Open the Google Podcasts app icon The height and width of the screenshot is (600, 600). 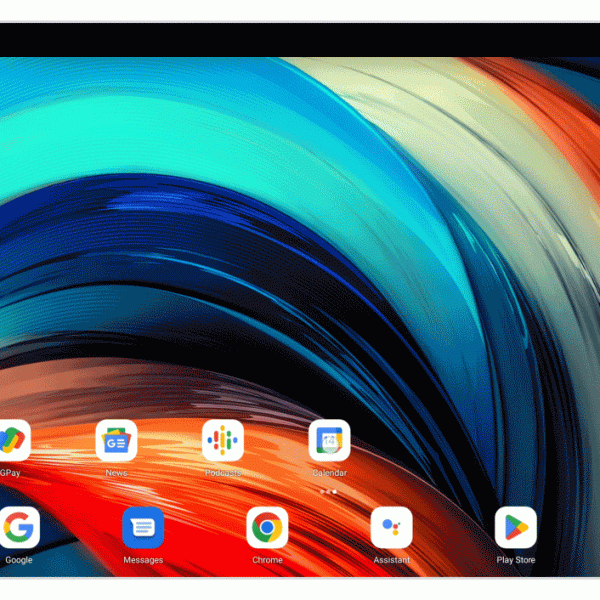[223, 440]
